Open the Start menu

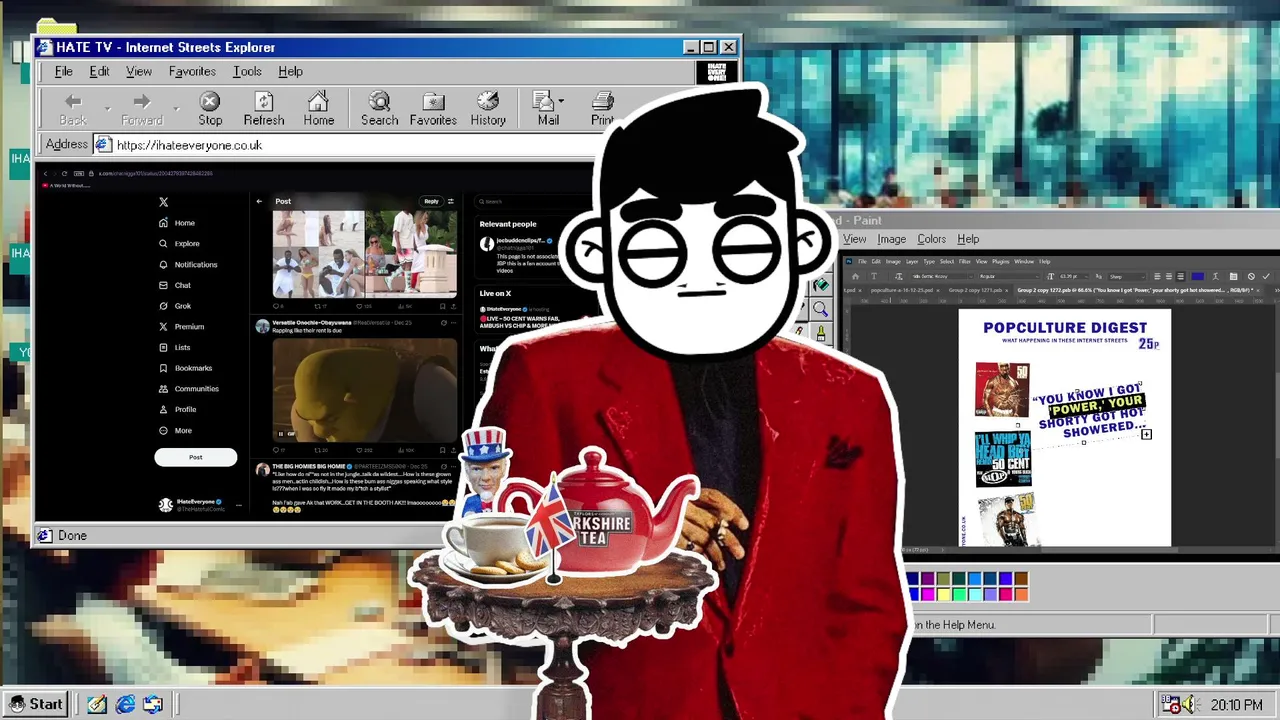tap(36, 704)
